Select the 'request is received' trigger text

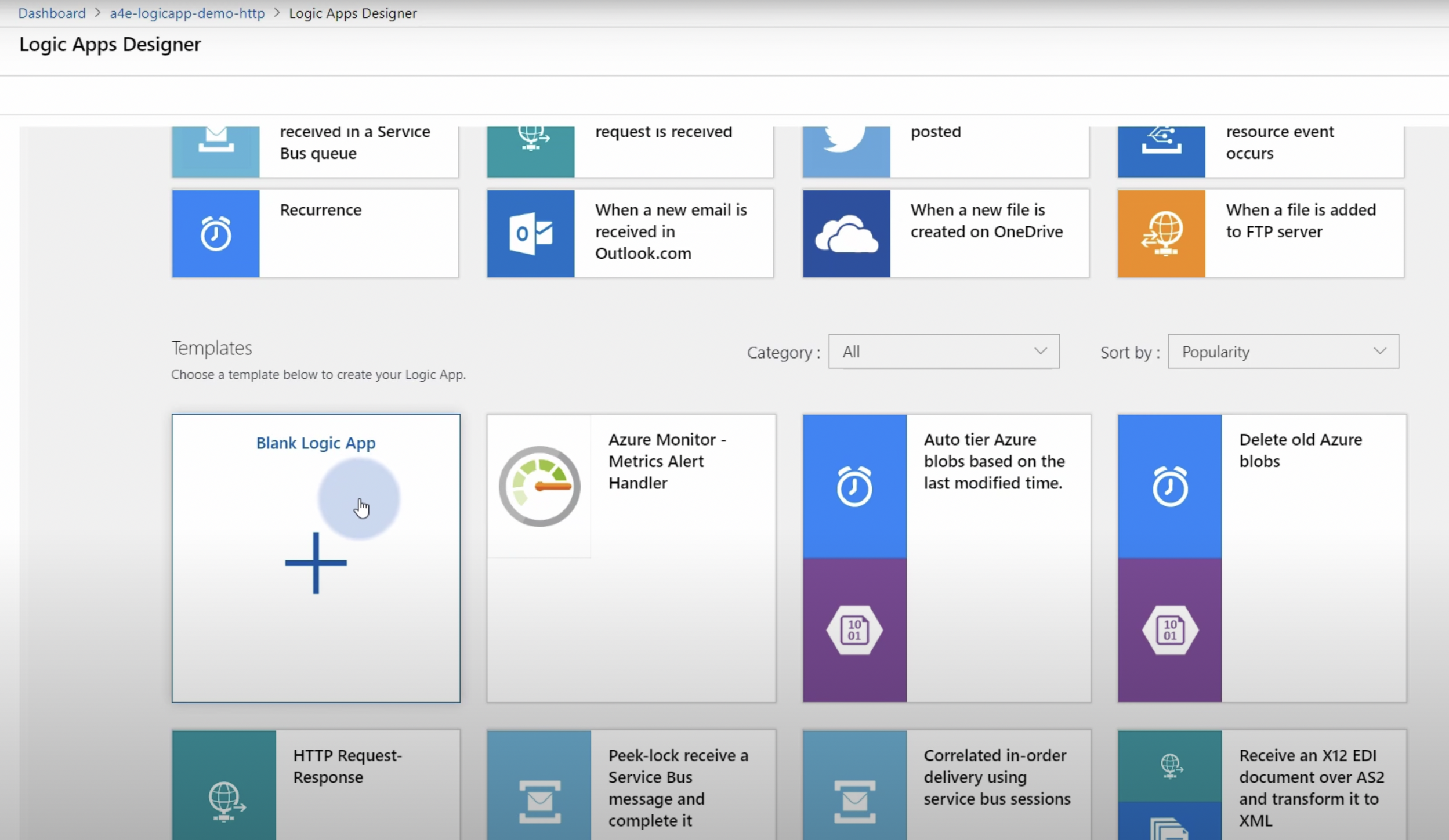[664, 132]
